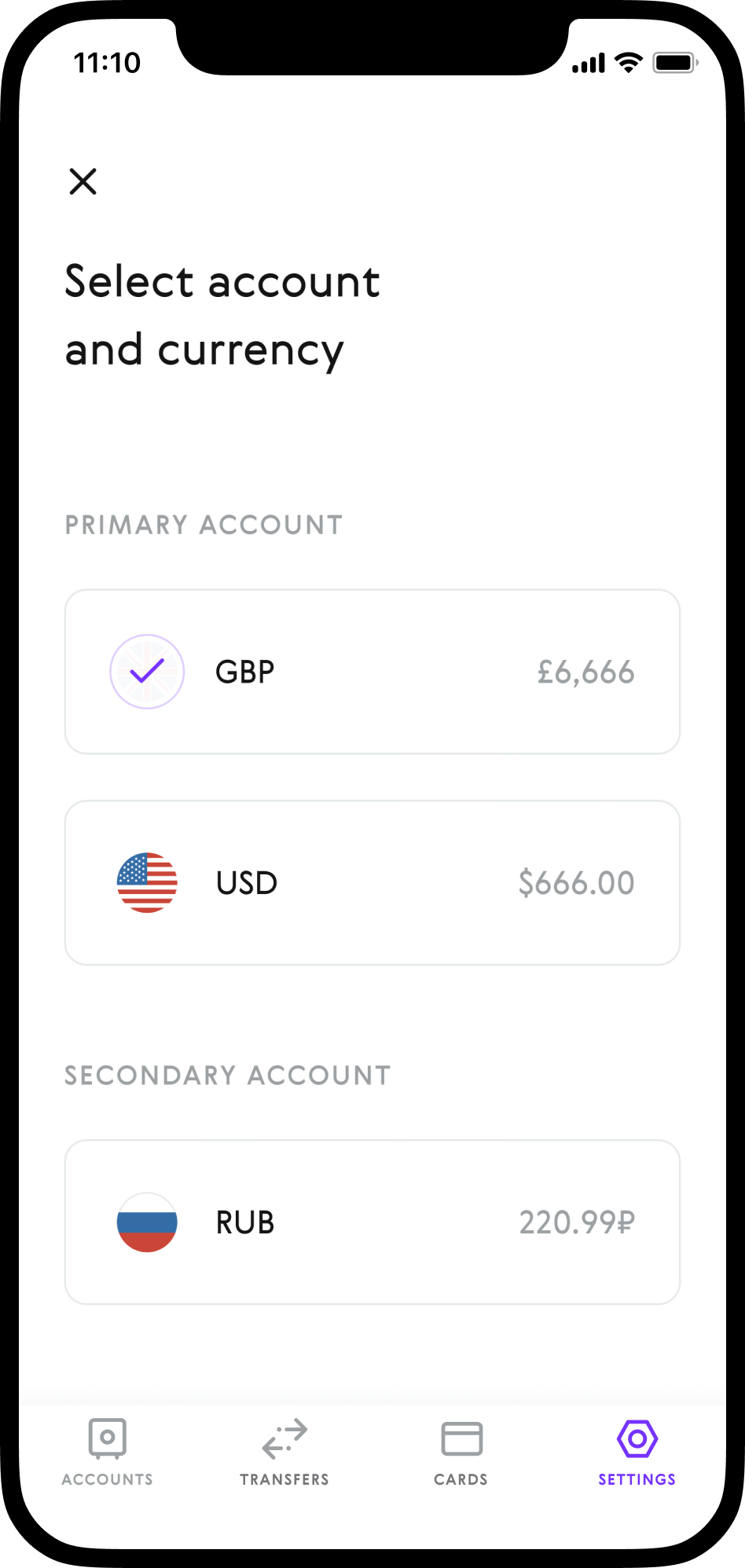Click the 220.99₽ balance amount
This screenshot has height=1568, width=745.
(x=577, y=1222)
